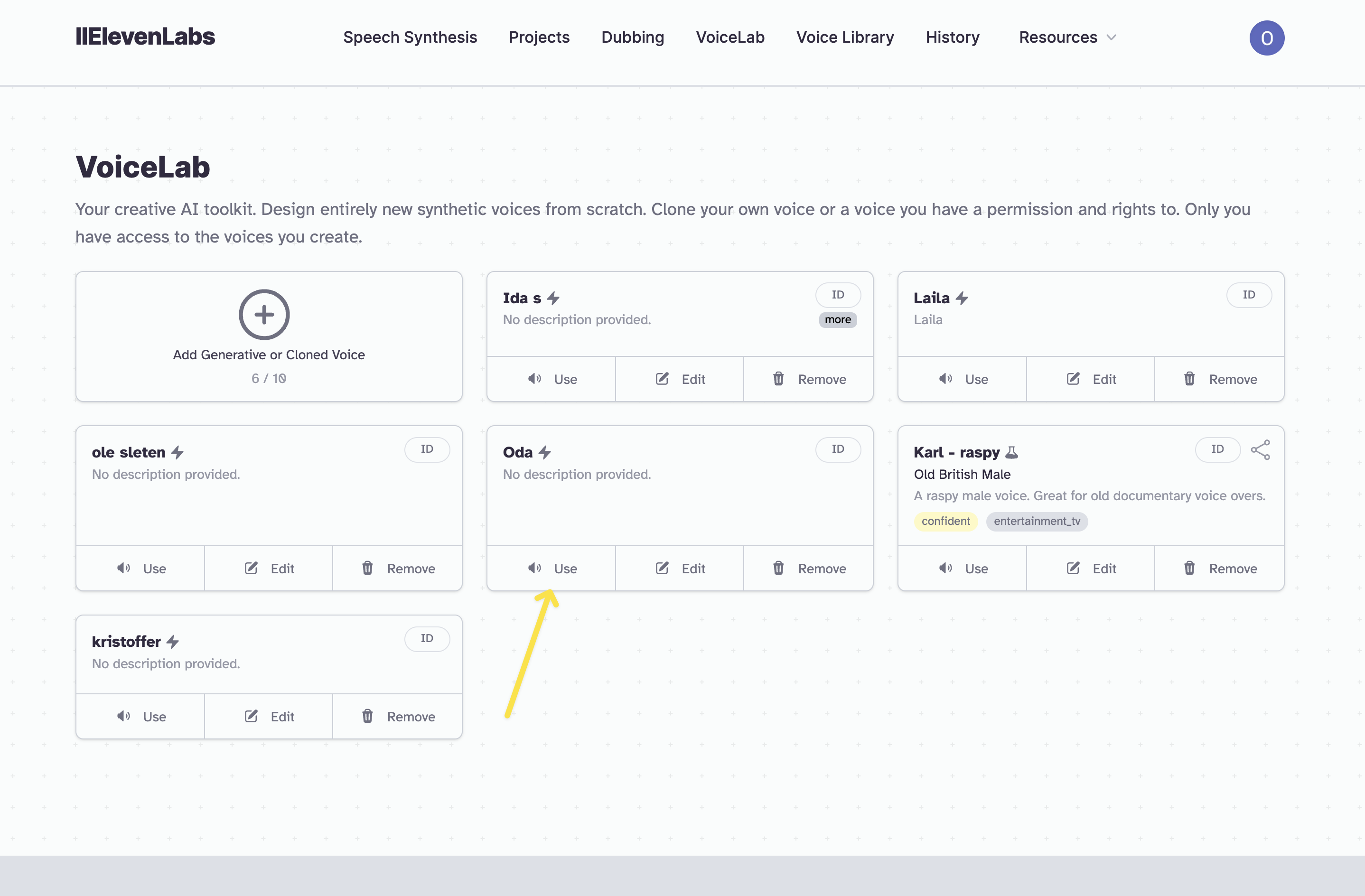Click trash icon for kristoffer voice

pos(367,716)
